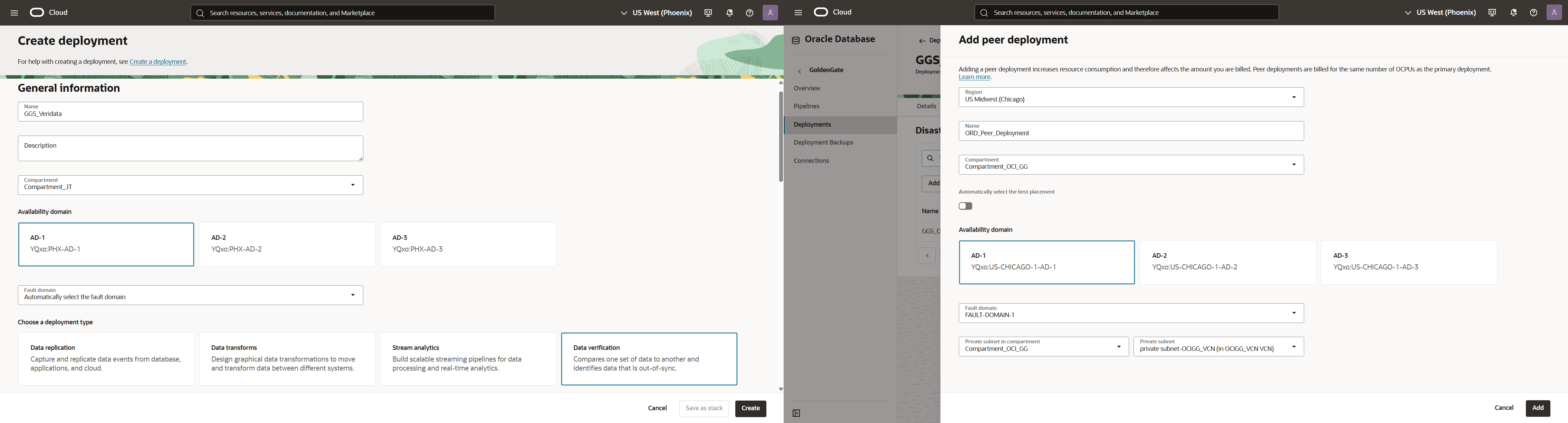Open Pipelines in the GoldenGate sidebar menu
The height and width of the screenshot is (423, 1568).
pos(806,106)
